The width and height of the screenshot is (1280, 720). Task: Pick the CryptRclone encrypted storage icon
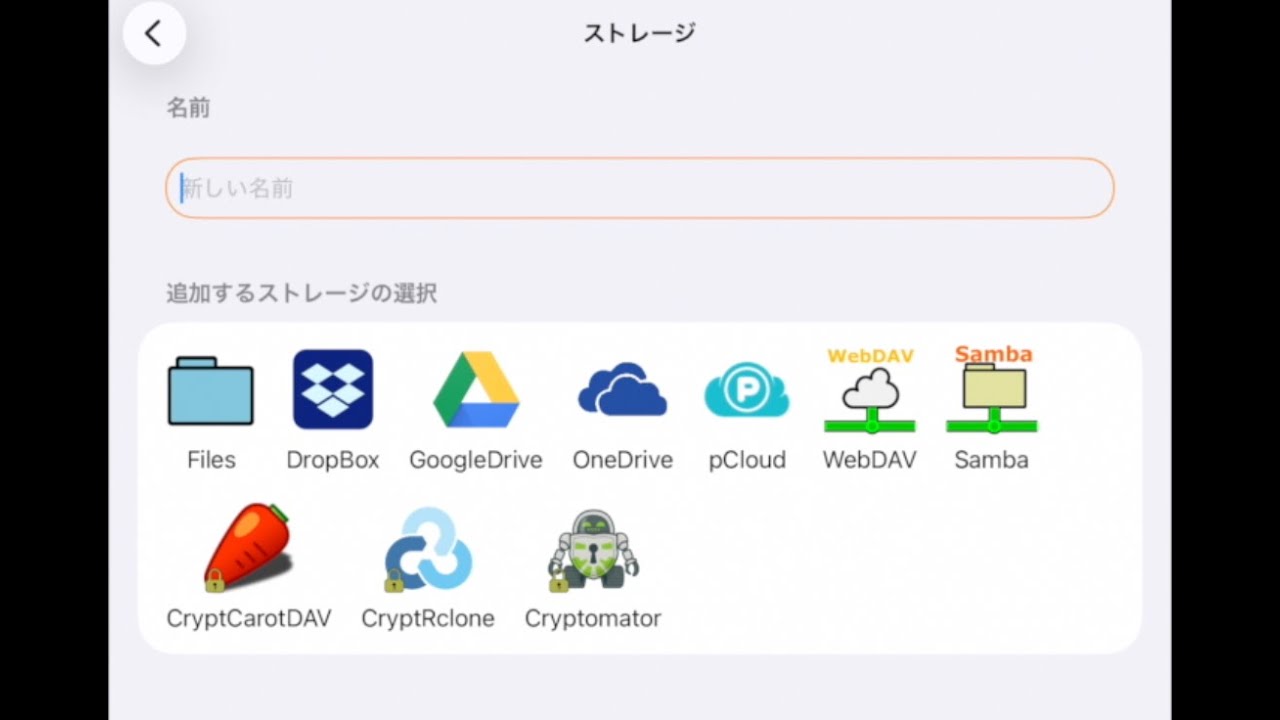427,549
